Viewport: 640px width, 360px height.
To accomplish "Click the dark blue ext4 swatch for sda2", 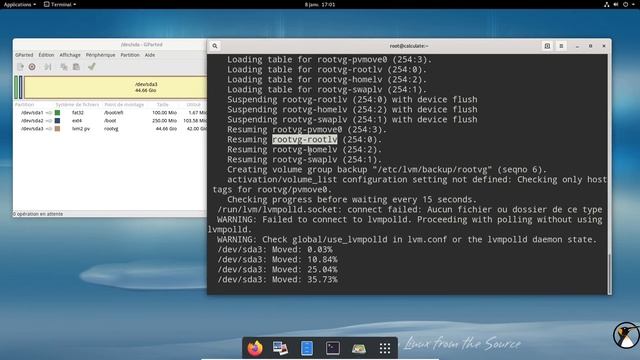I will coord(58,121).
